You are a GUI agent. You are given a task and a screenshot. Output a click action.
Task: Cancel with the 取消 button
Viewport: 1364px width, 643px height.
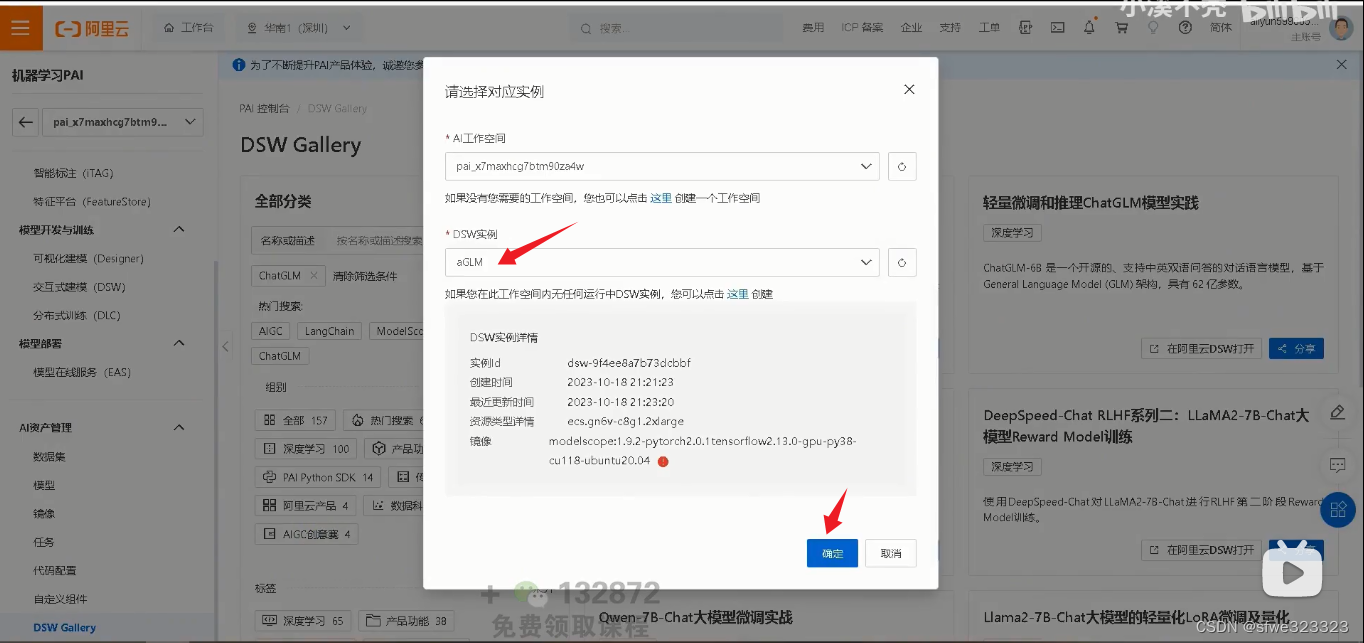tap(891, 553)
